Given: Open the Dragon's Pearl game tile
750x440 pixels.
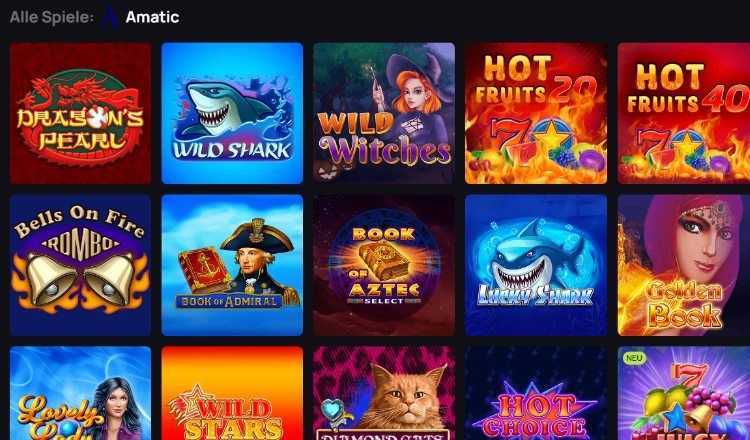Looking at the screenshot, I should [80, 113].
